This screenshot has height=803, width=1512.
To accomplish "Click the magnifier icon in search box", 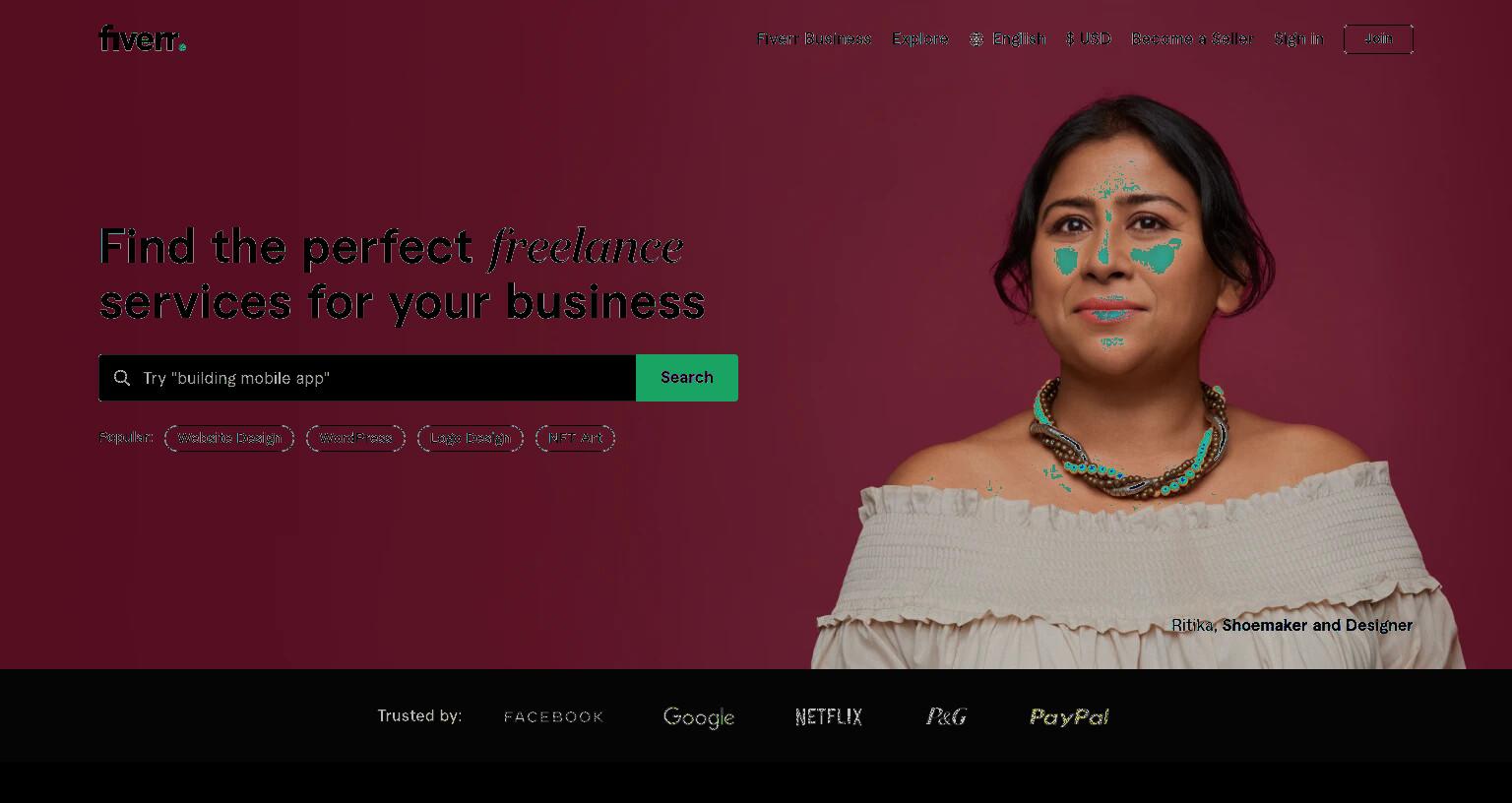I will [x=122, y=378].
